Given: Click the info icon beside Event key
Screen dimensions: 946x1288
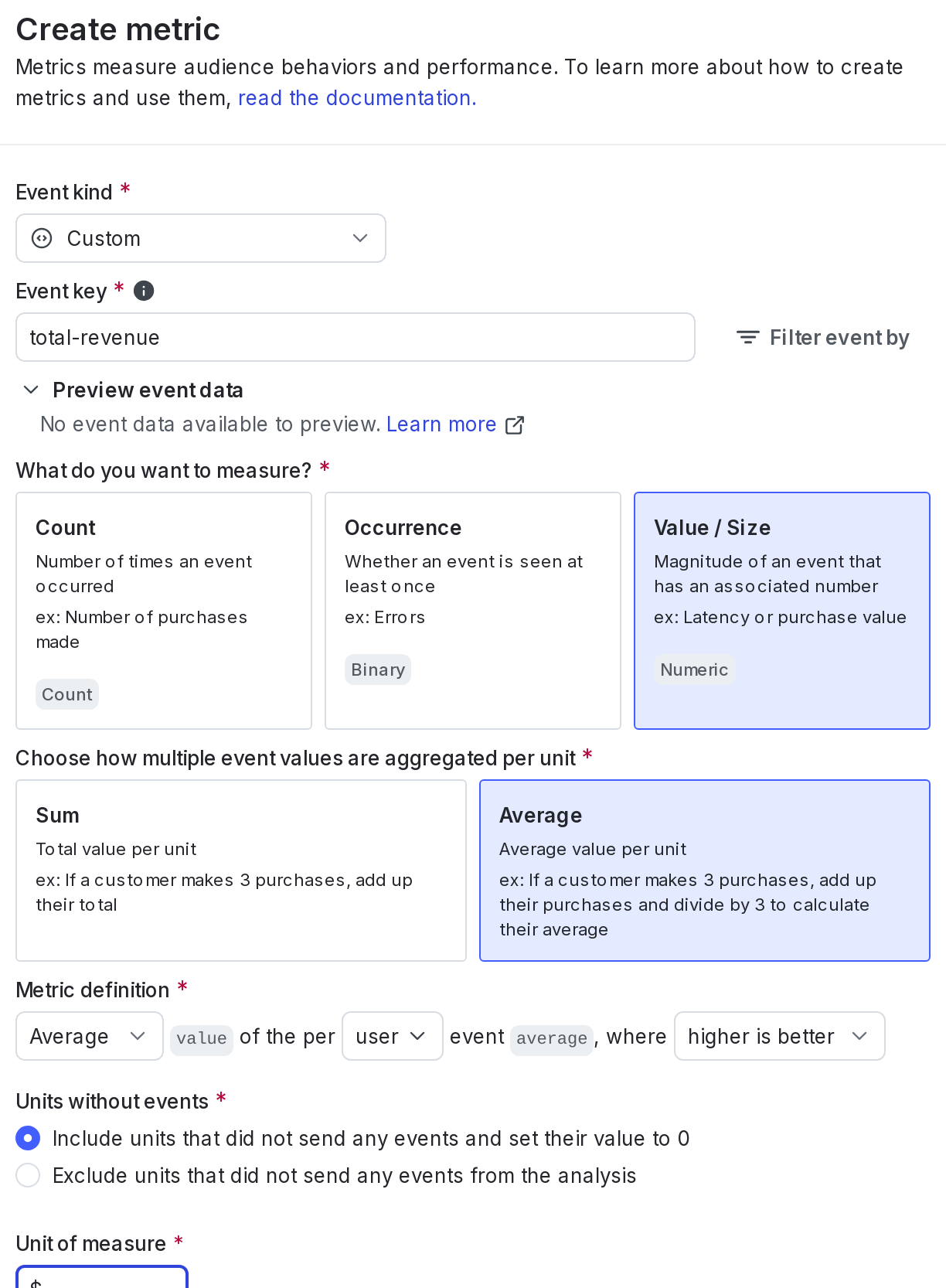Looking at the screenshot, I should click(x=143, y=291).
